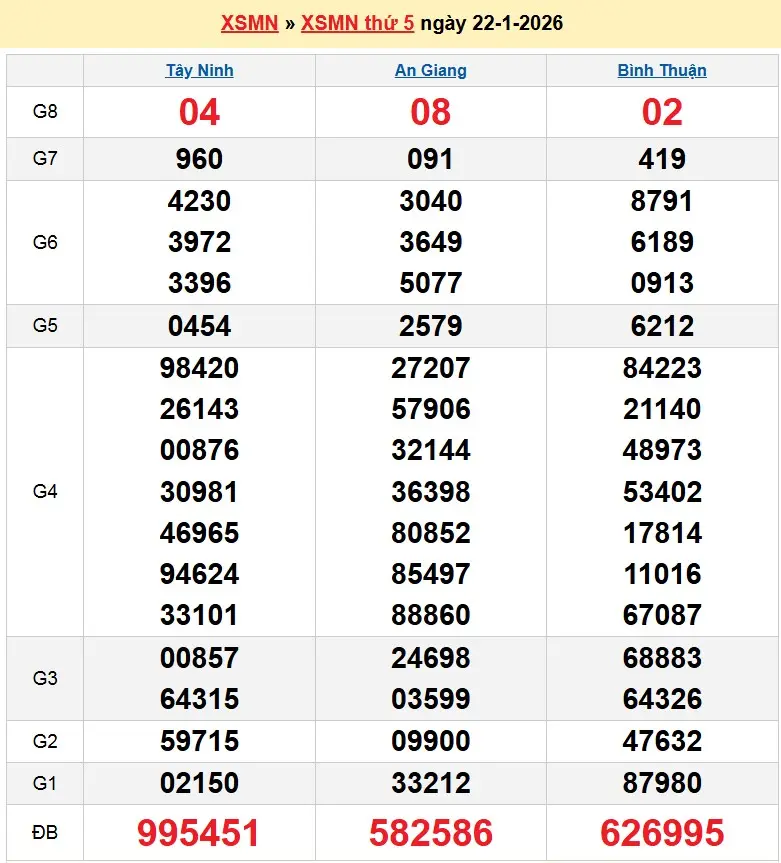The image size is (781, 863).
Task: Click the G4 row label
Action: 45,491
